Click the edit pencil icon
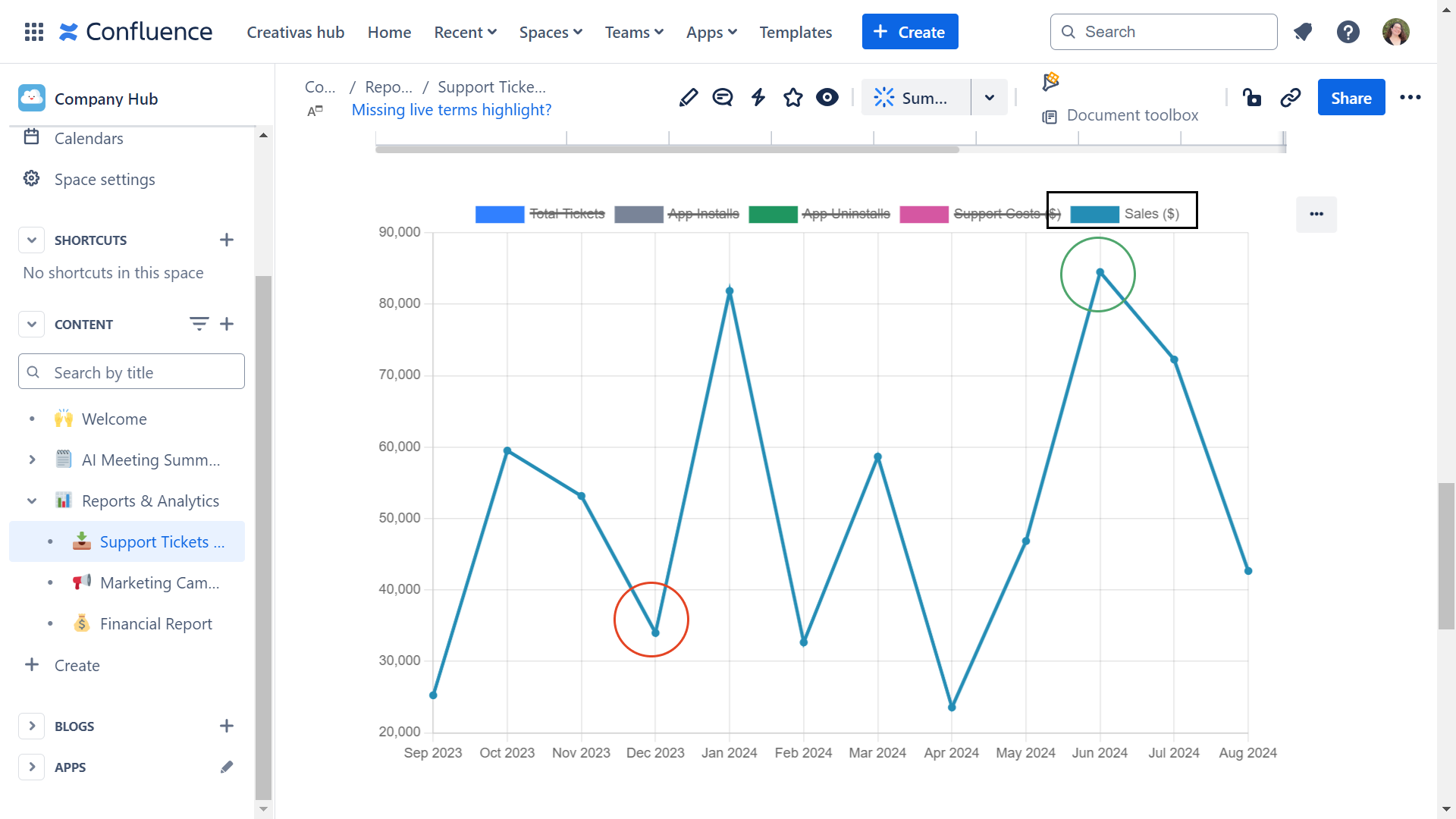 pos(689,98)
